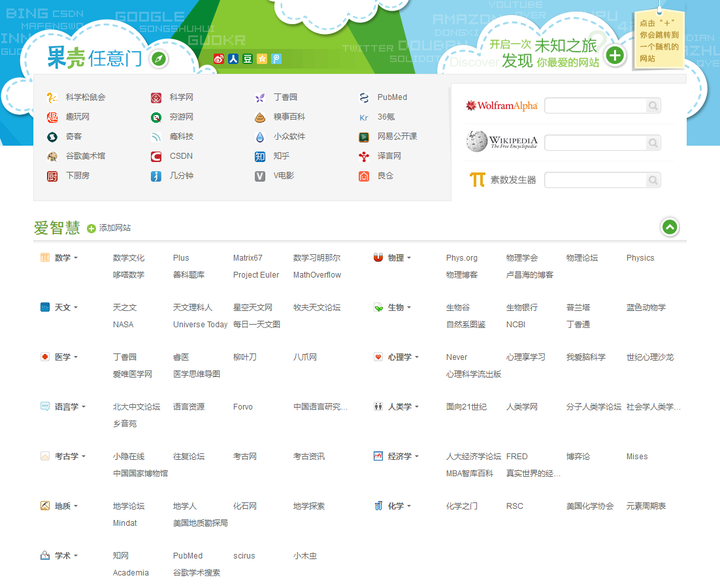Focus the 素数发生器 input box

click(595, 180)
